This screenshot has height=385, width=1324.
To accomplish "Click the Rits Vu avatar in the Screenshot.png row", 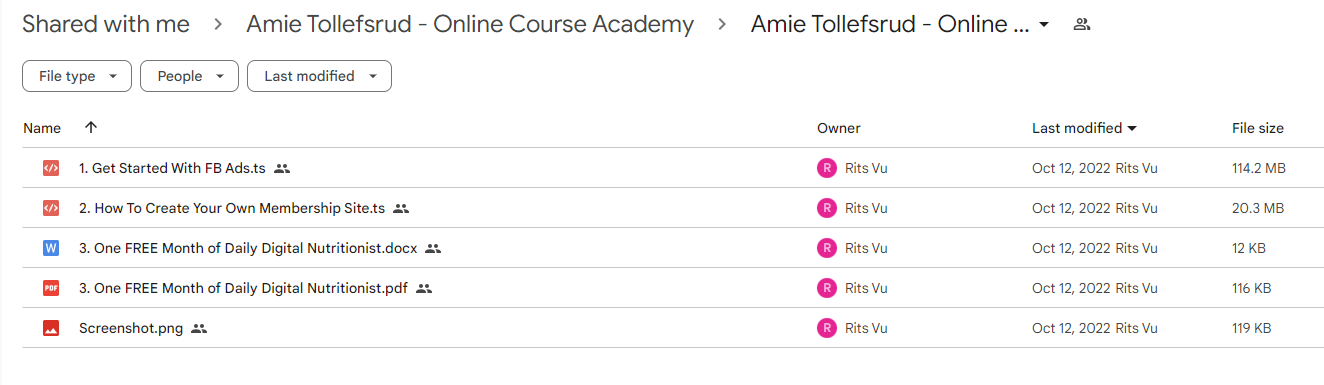I will [826, 328].
